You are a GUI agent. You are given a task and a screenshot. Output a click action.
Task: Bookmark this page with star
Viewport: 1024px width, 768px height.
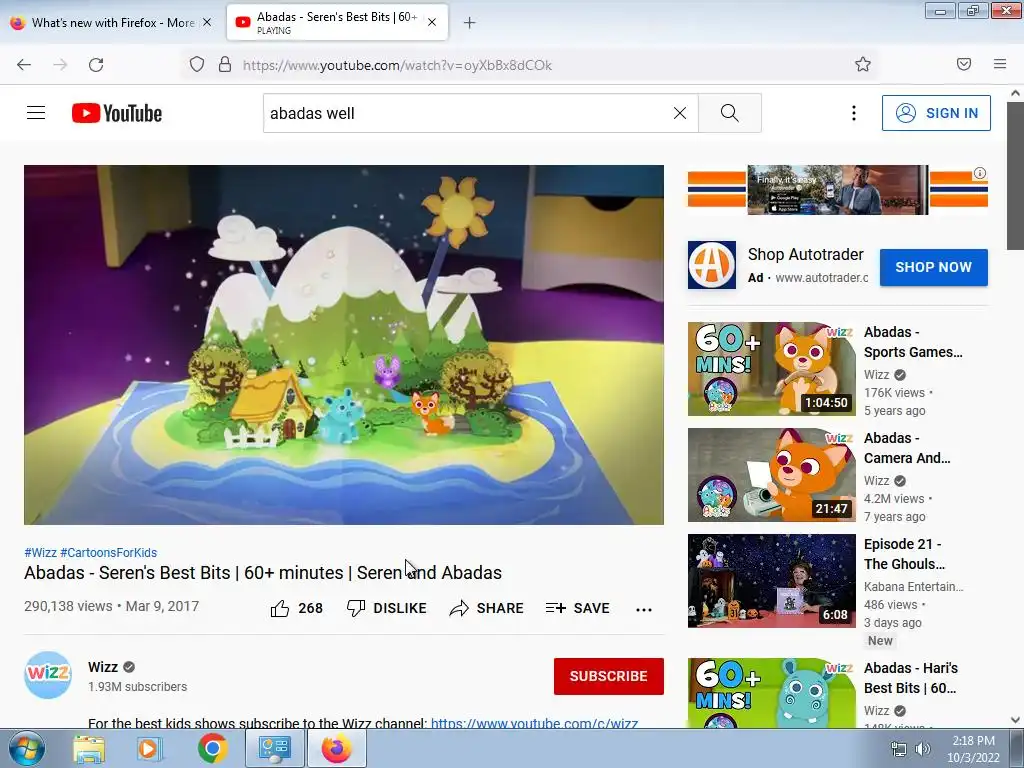[x=863, y=64]
